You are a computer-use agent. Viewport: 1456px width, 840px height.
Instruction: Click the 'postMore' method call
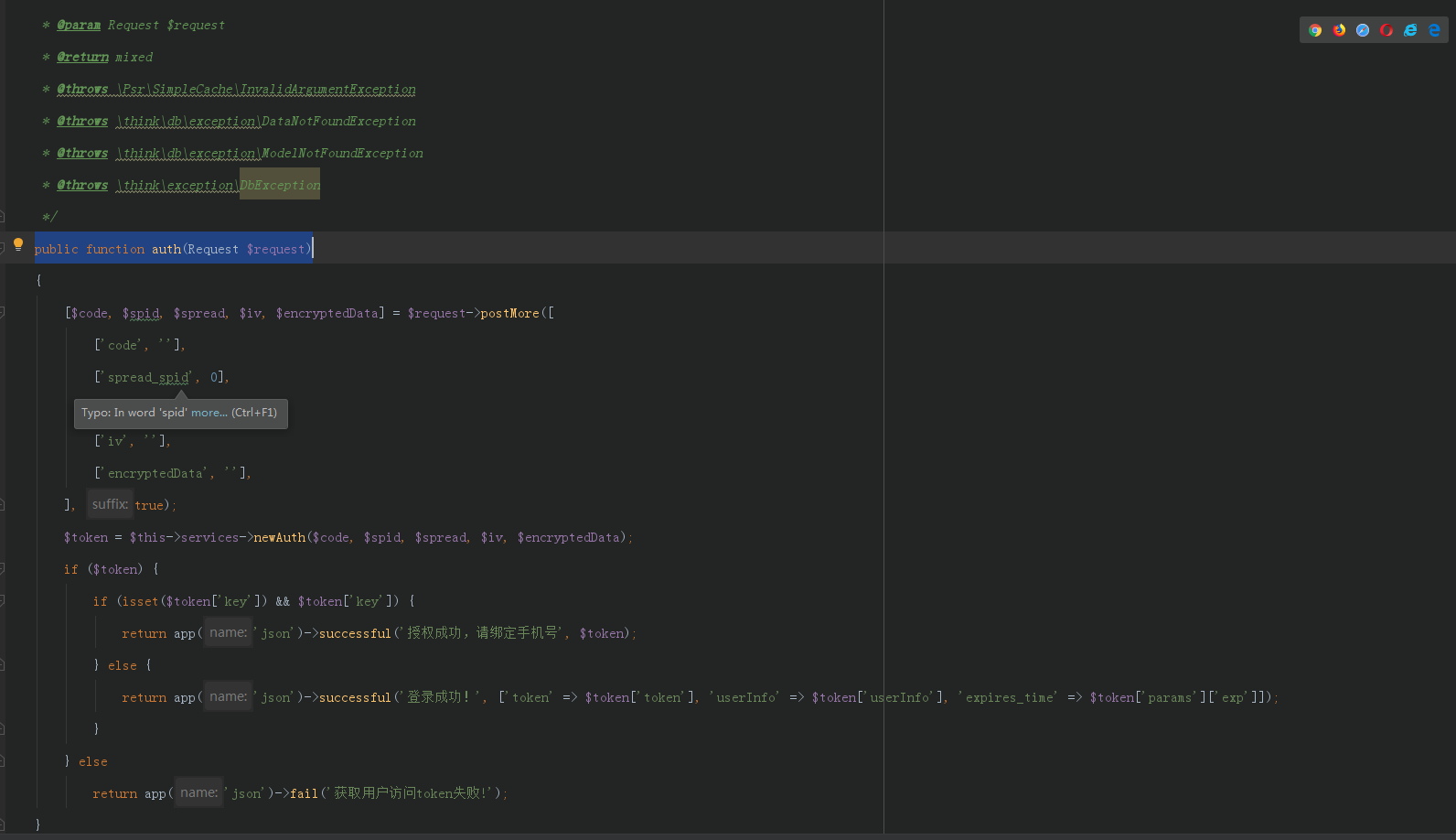[x=509, y=313]
